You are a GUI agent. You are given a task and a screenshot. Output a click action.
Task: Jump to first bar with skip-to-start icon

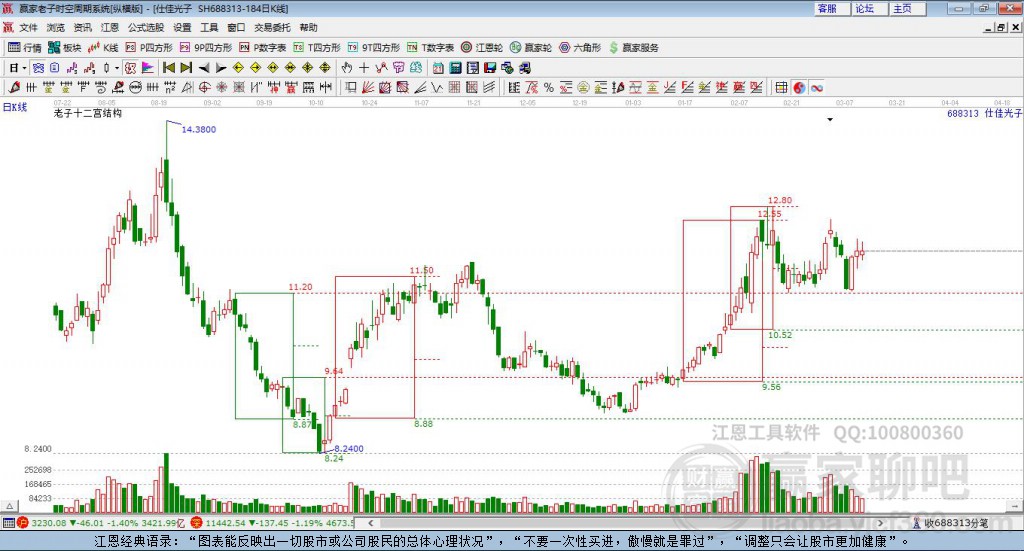pos(168,68)
